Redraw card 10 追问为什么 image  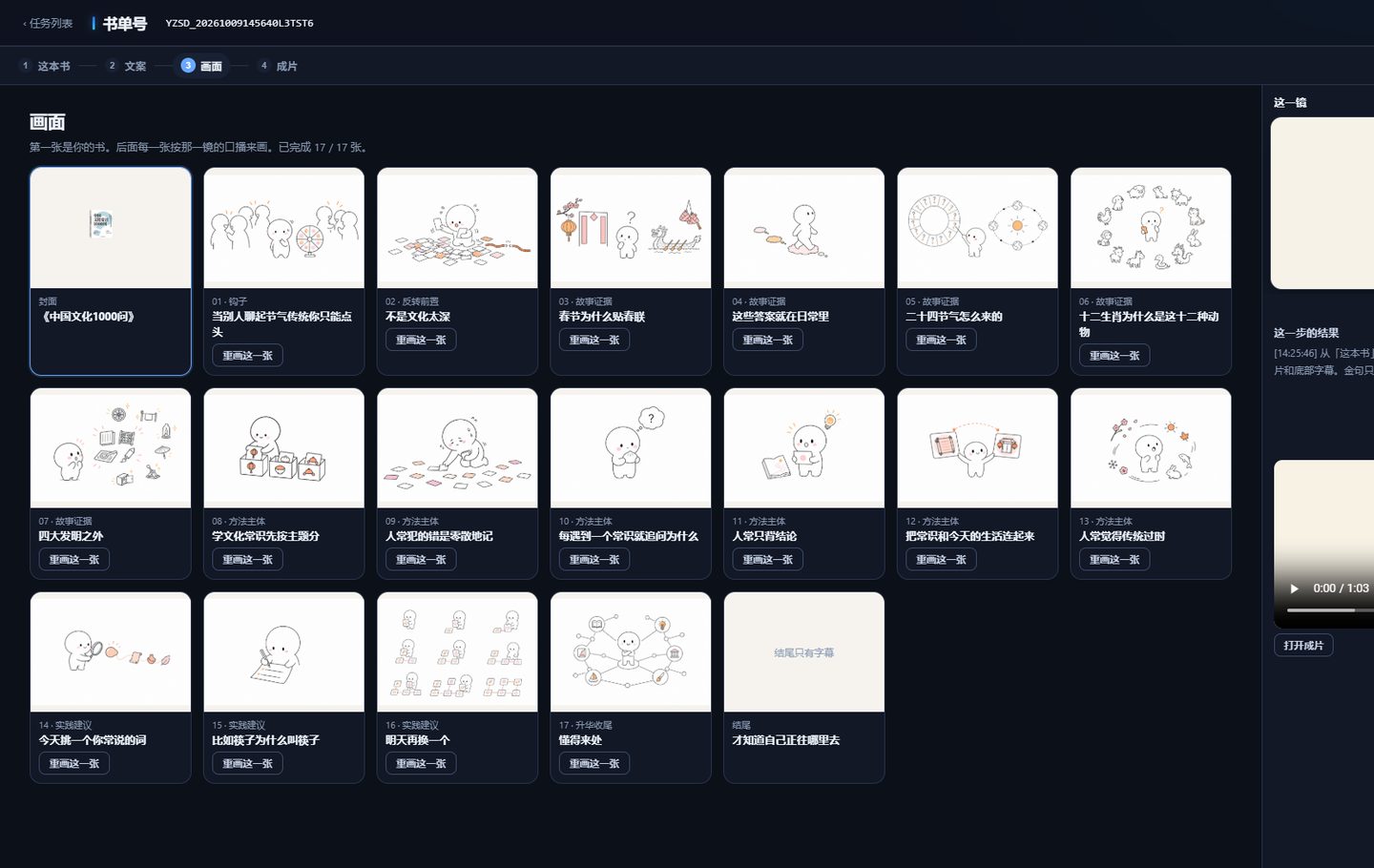[x=594, y=560]
